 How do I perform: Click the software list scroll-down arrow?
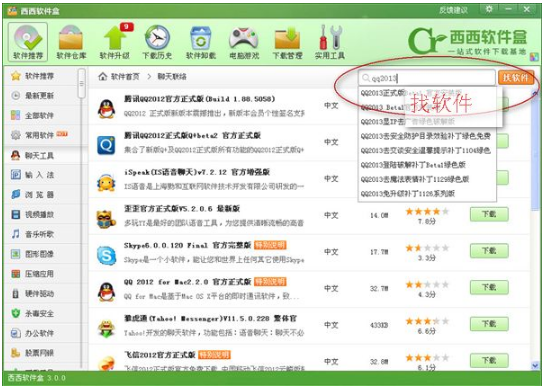click(535, 365)
